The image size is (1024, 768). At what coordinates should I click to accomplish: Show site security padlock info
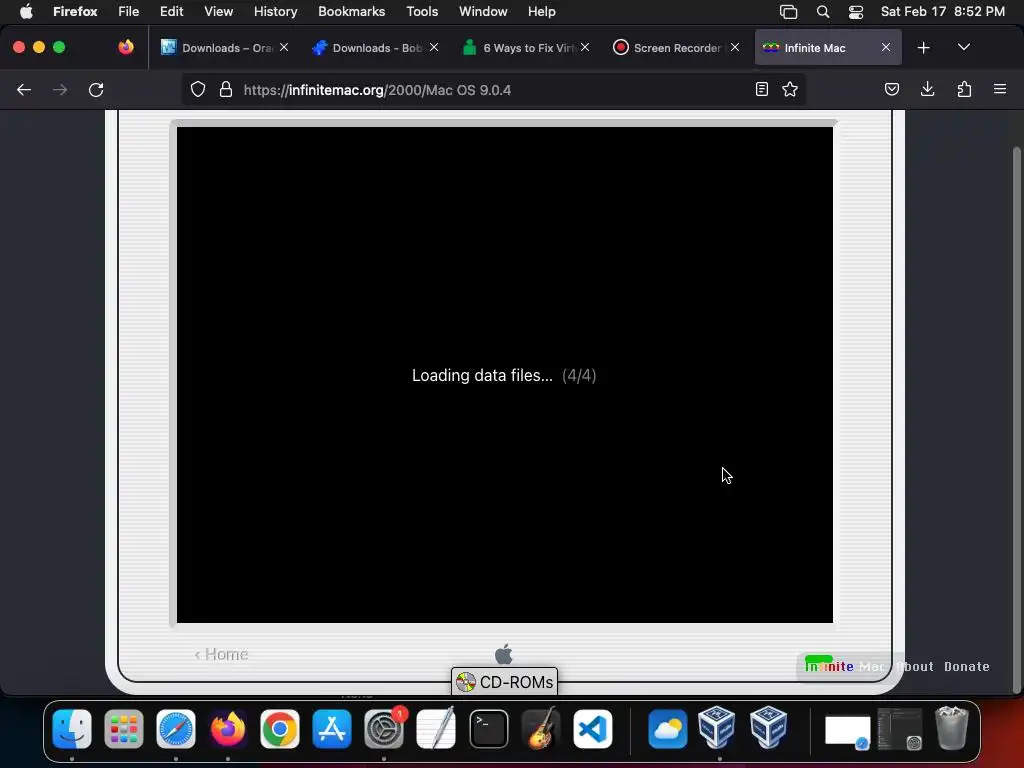tap(226, 89)
